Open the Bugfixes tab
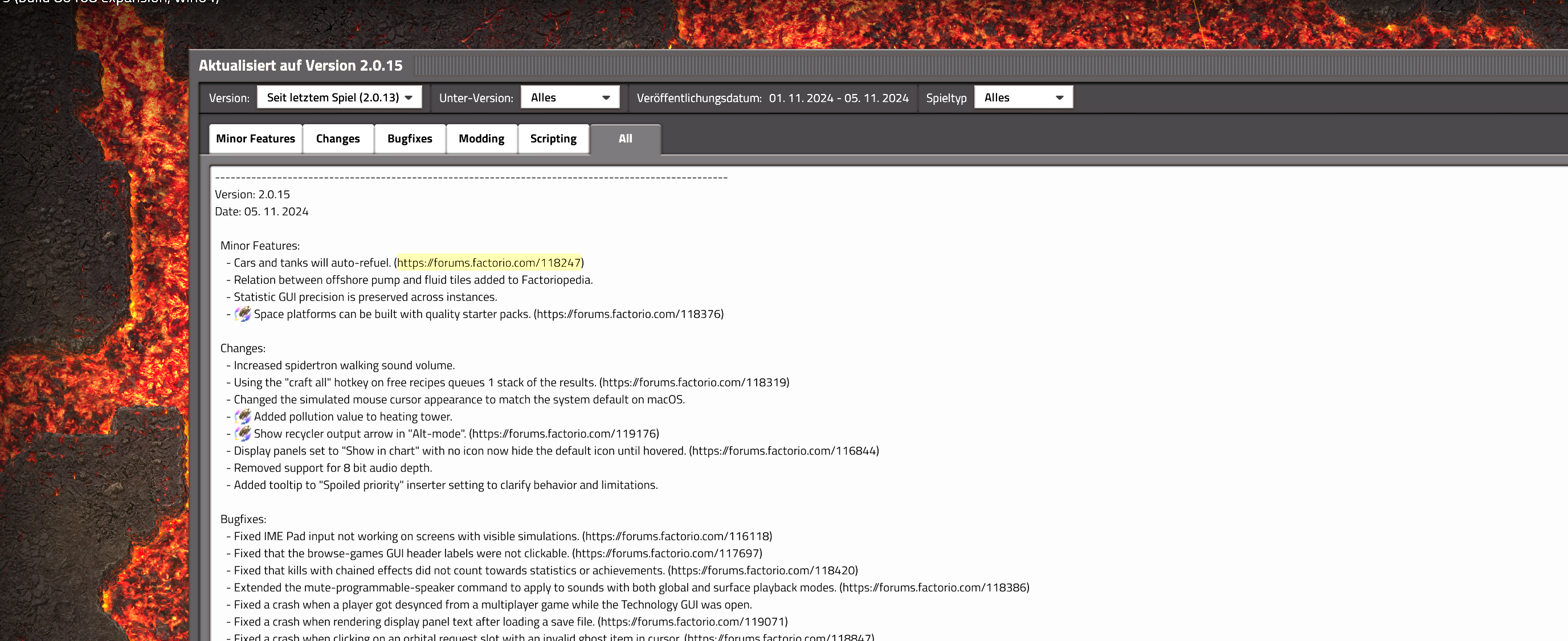Screen dimensions: 1568x641 click(410, 139)
